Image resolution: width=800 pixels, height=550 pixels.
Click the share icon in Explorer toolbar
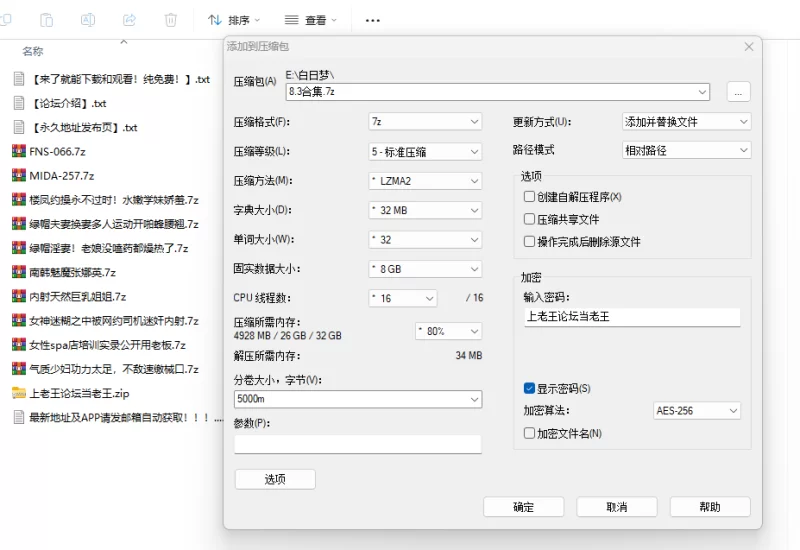[130, 20]
